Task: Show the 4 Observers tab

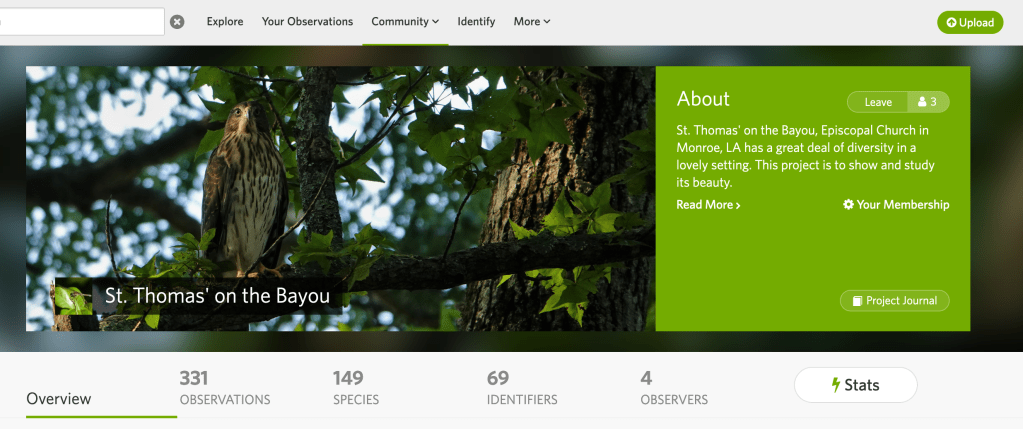Action: pyautogui.click(x=674, y=388)
